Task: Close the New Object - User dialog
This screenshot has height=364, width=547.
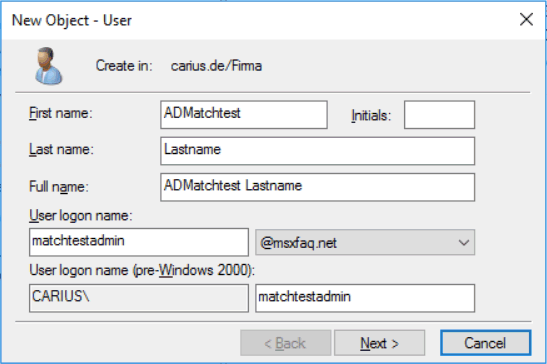Action: click(526, 19)
